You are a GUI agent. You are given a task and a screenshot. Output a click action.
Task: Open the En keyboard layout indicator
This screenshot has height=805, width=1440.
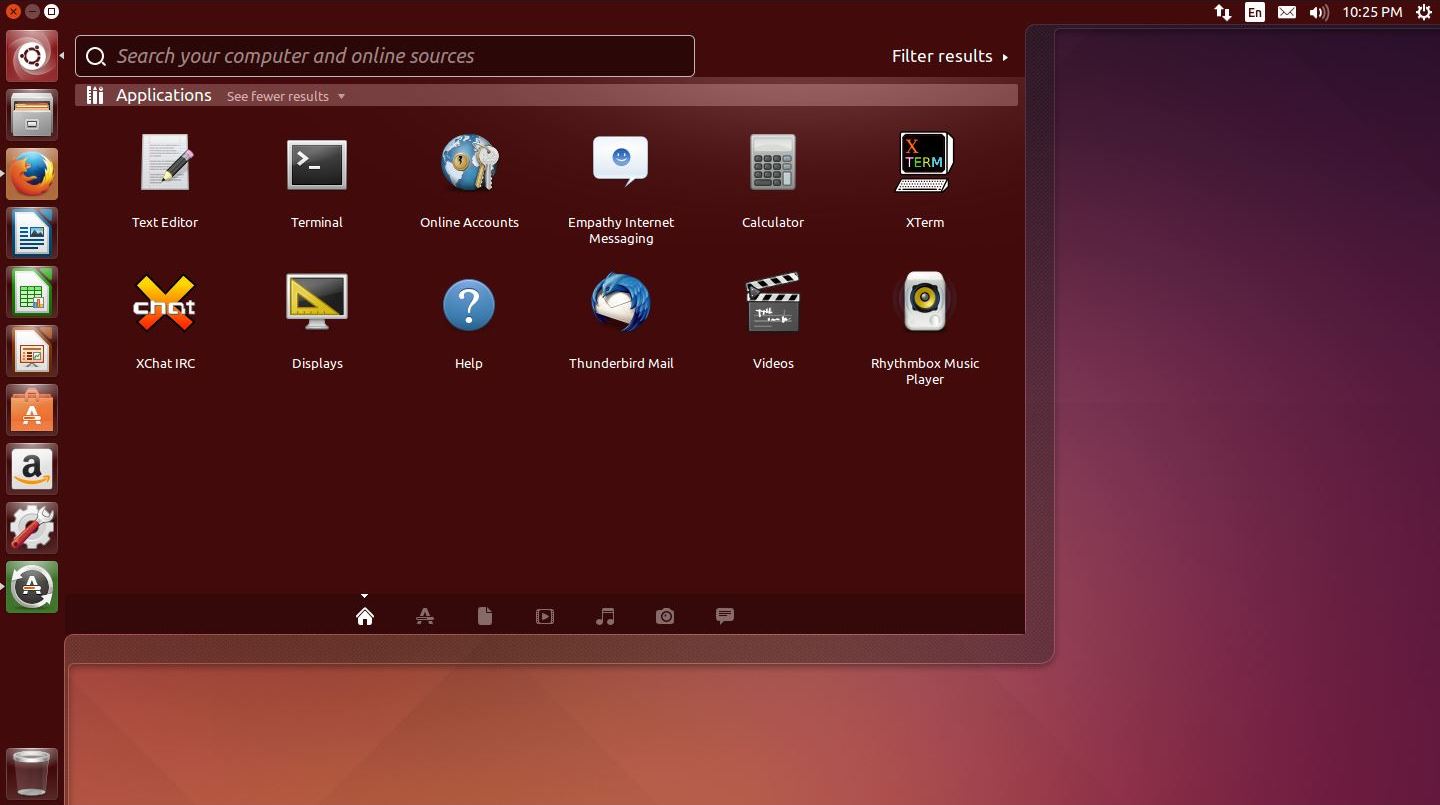[1254, 12]
